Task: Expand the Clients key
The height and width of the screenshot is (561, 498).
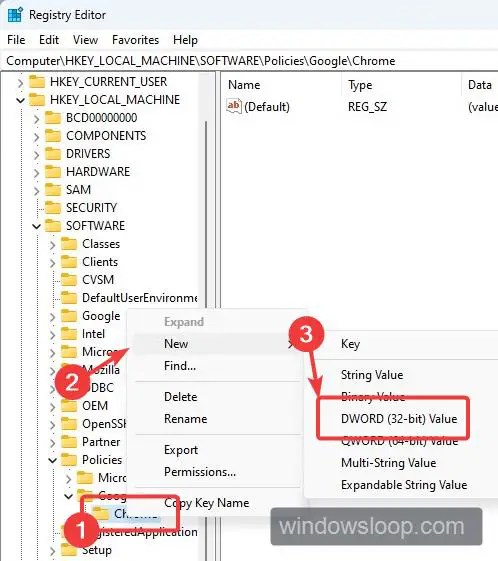Action: pyautogui.click(x=52, y=263)
